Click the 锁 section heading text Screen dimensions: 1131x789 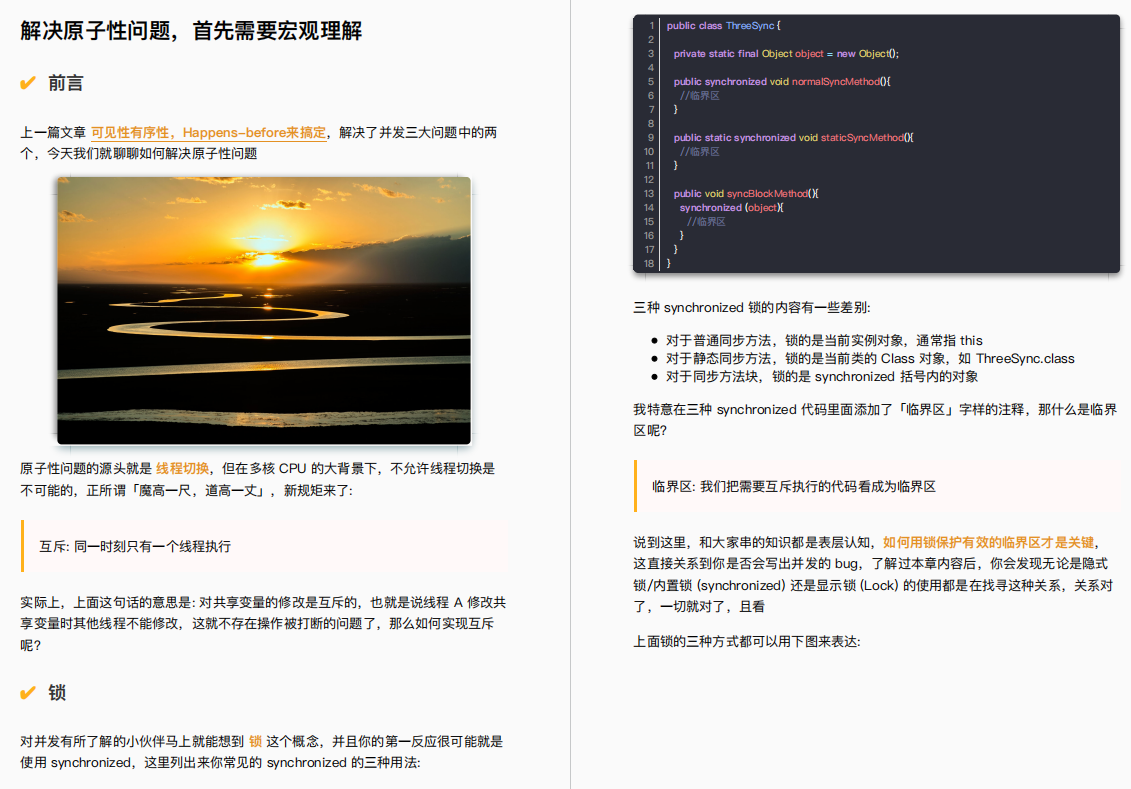[57, 693]
